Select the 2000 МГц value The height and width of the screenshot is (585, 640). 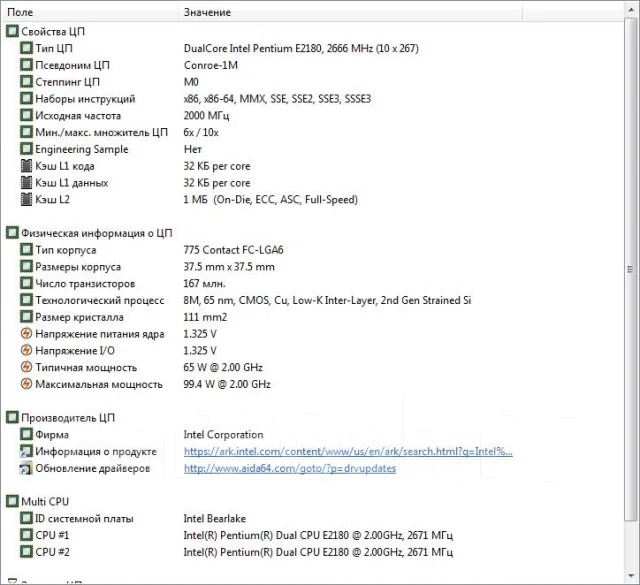(x=207, y=116)
